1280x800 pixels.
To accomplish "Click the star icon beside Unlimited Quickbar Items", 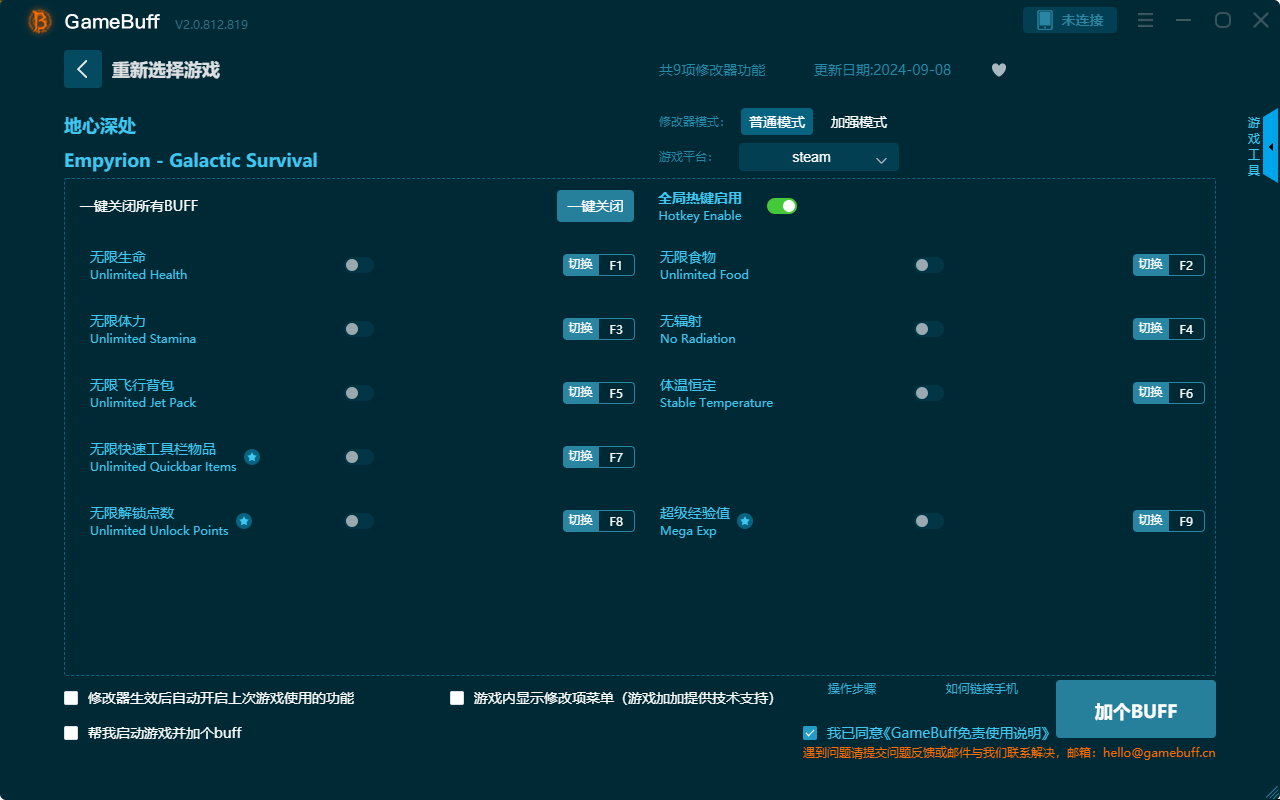I will 252,457.
